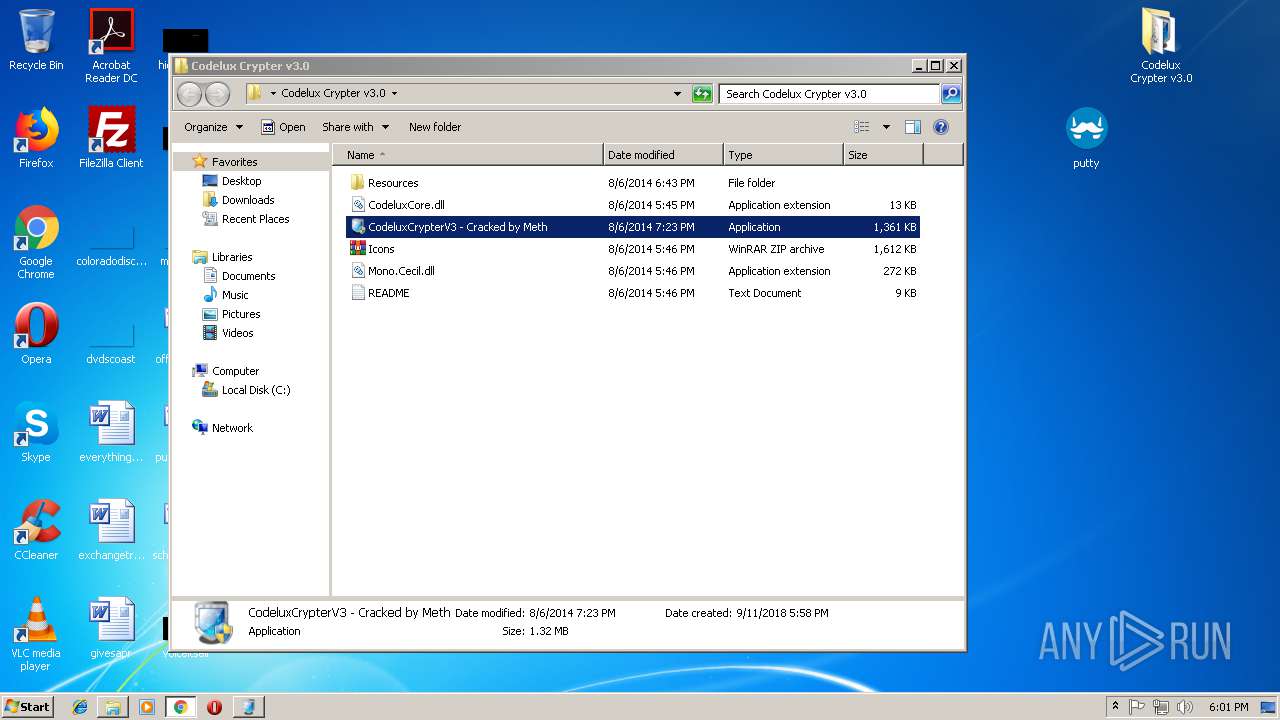Select the Skype desktop shortcut

pyautogui.click(x=36, y=431)
